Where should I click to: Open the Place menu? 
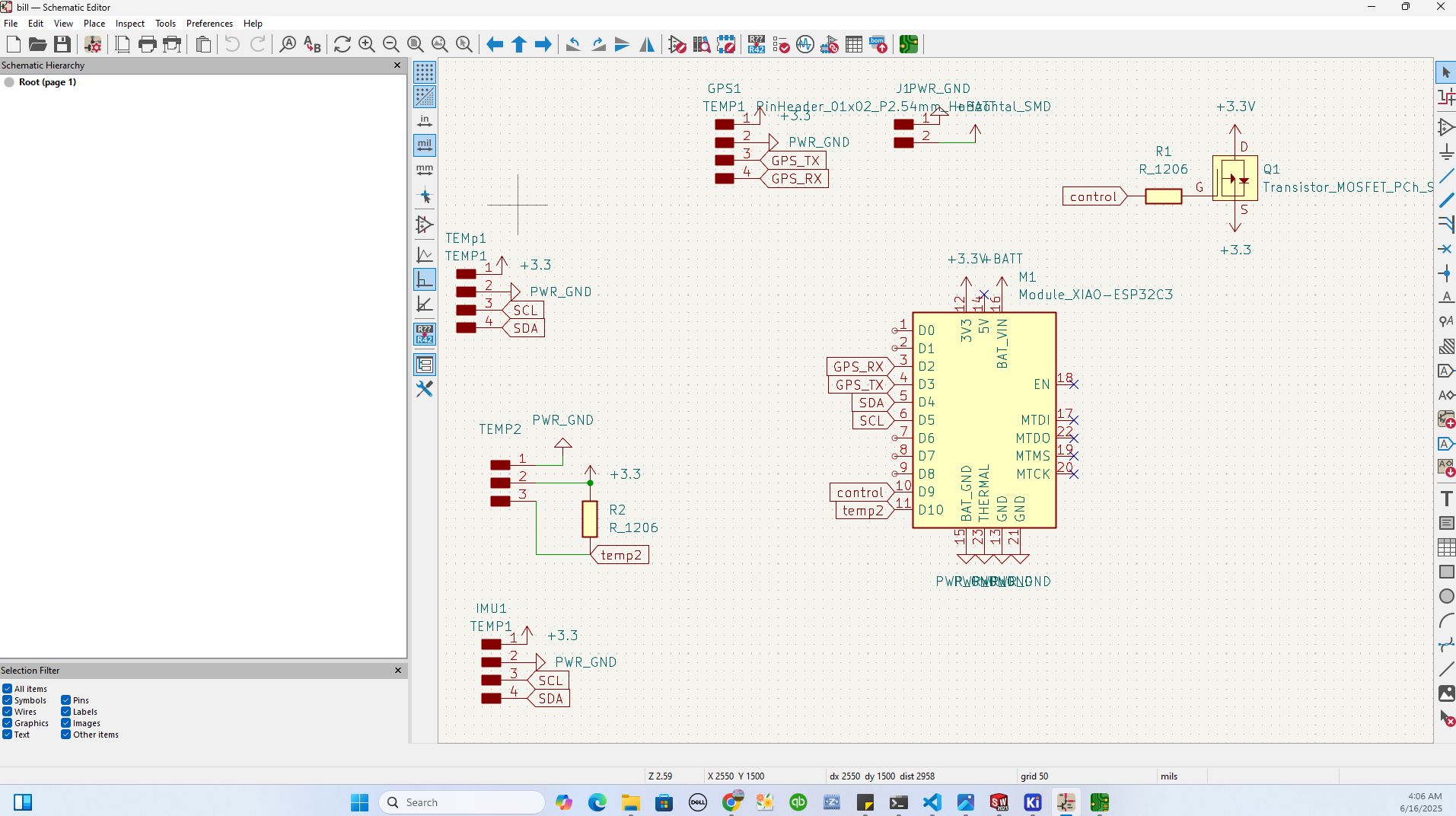[x=94, y=24]
